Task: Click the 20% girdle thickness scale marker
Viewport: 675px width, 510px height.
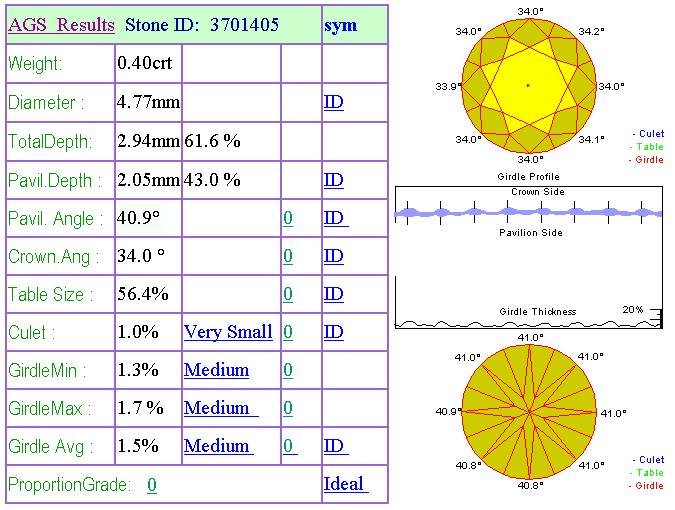Action: [x=633, y=309]
